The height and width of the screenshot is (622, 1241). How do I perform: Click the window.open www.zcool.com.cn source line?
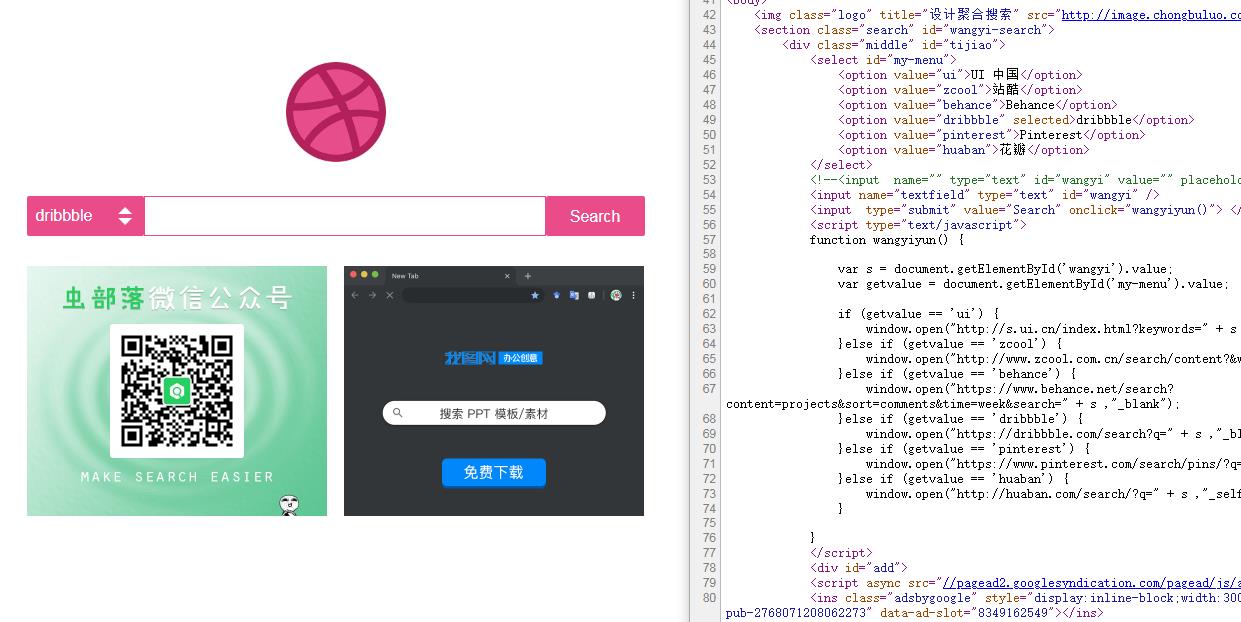click(x=1053, y=359)
